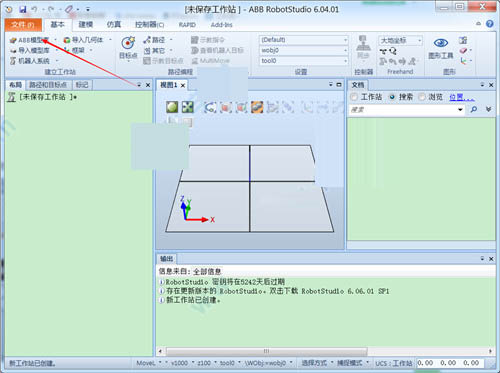500x373 pixels.
Task: Click the View All icon in the viewport toolbar
Action: 188,107
